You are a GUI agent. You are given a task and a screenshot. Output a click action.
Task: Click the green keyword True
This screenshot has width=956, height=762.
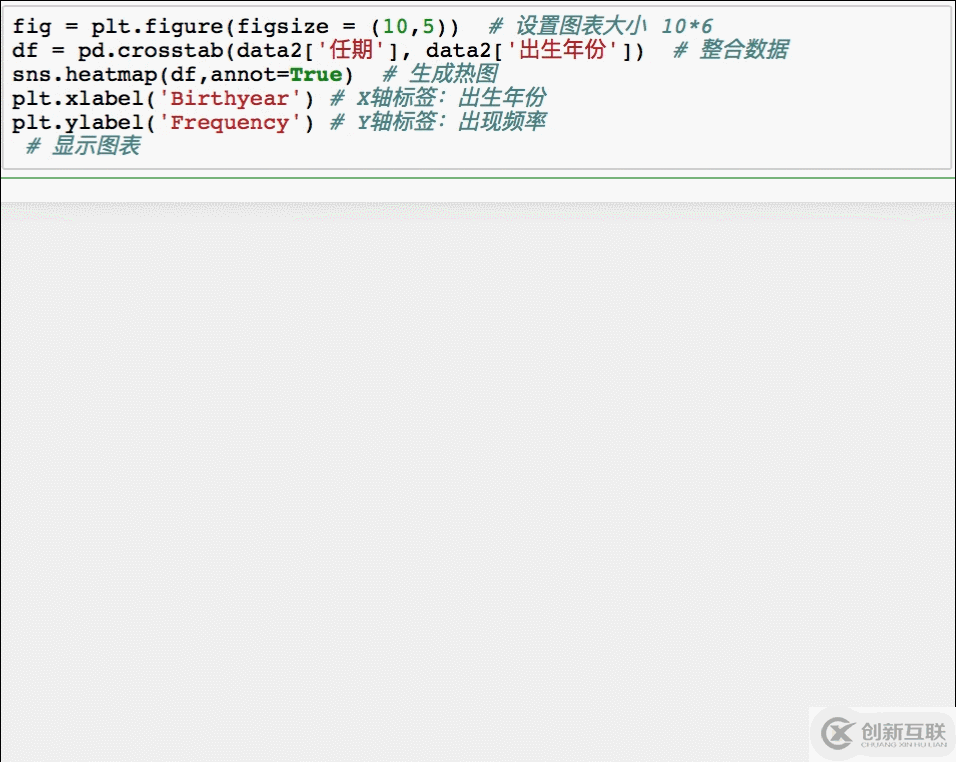coord(316,75)
